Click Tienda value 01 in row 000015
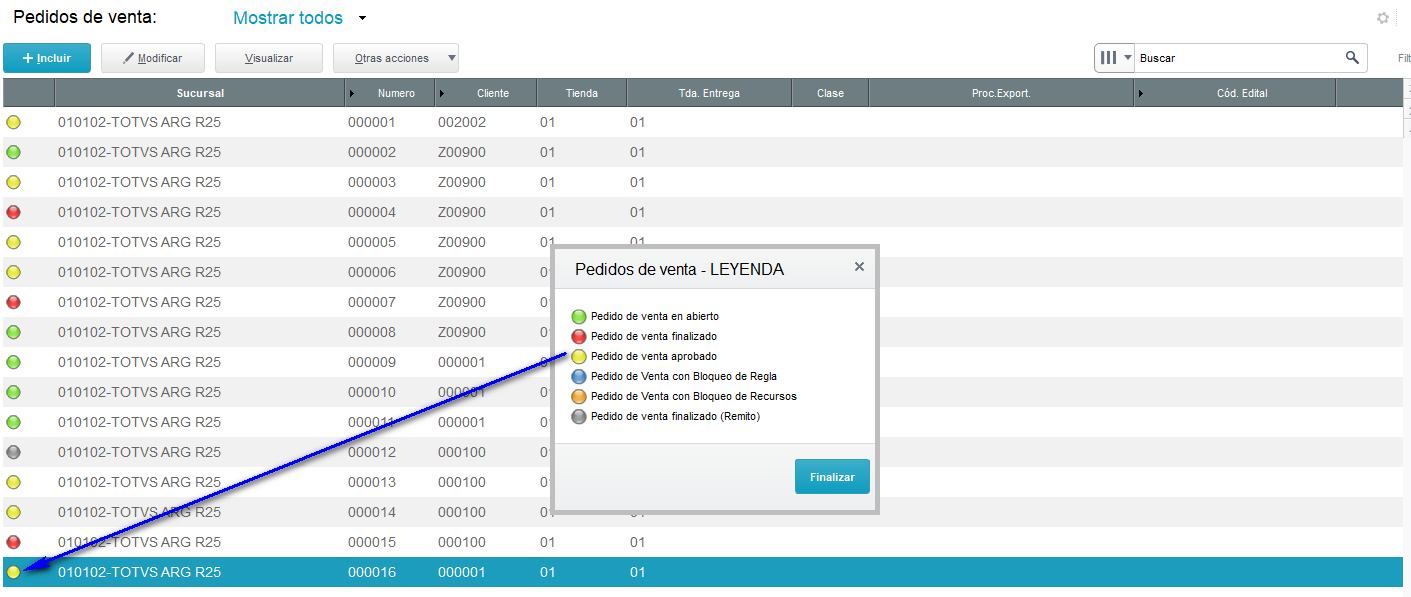Screen dimensions: 1411x597 click(547, 542)
